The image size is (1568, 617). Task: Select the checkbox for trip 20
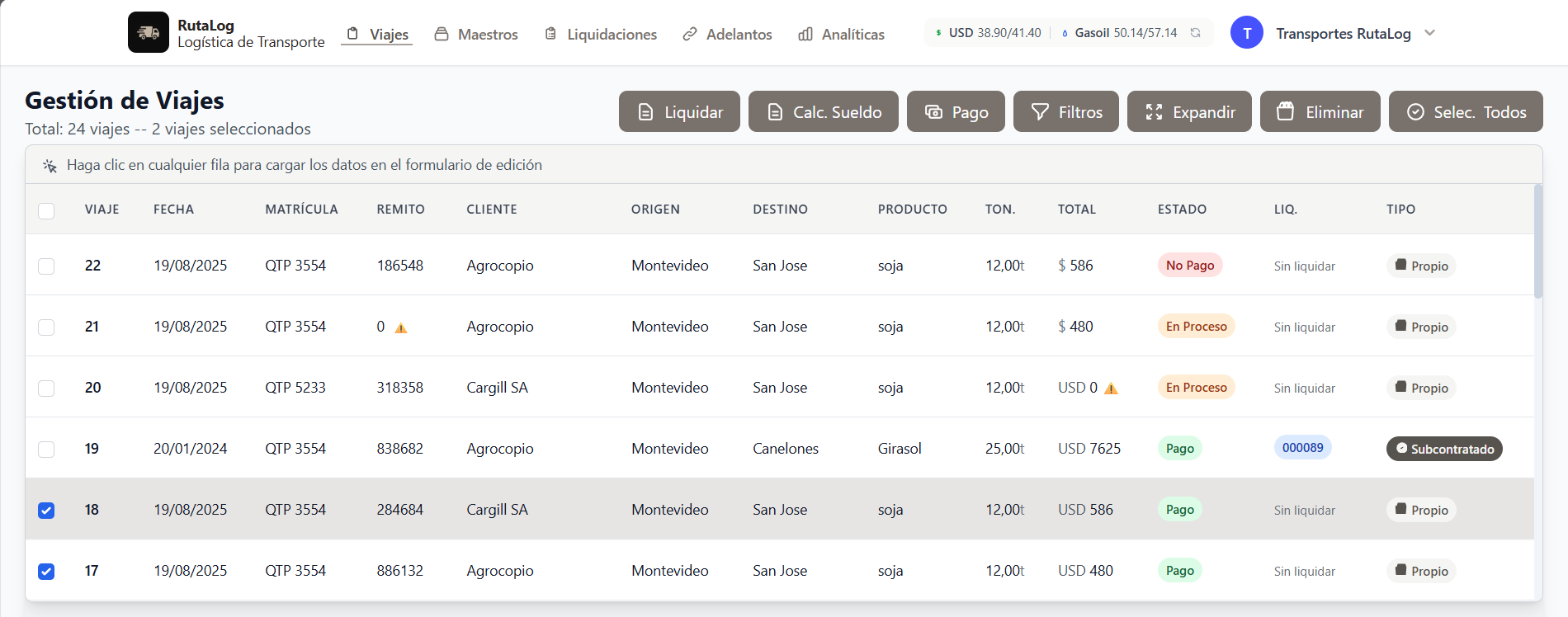[46, 389]
